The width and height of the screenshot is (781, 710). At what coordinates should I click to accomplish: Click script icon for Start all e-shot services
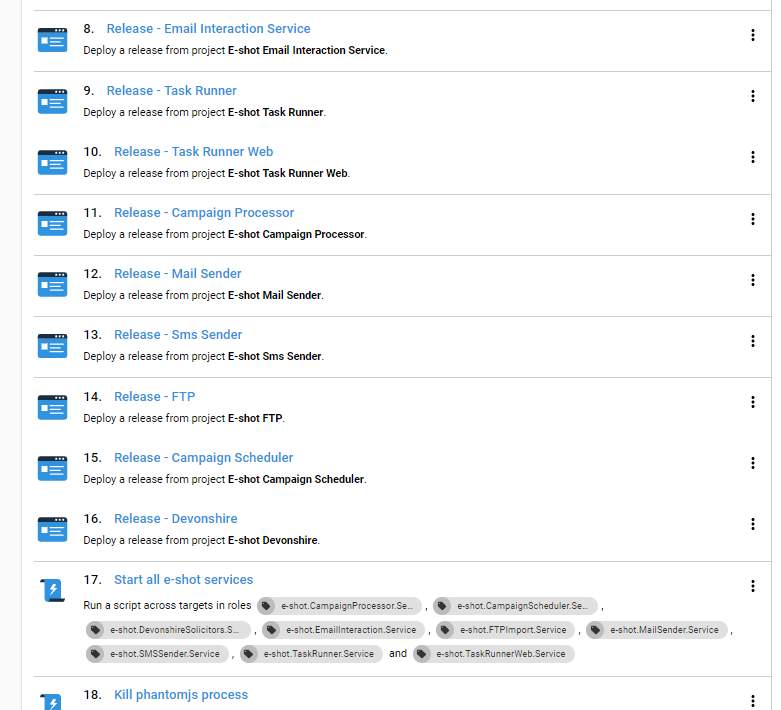(x=52, y=590)
